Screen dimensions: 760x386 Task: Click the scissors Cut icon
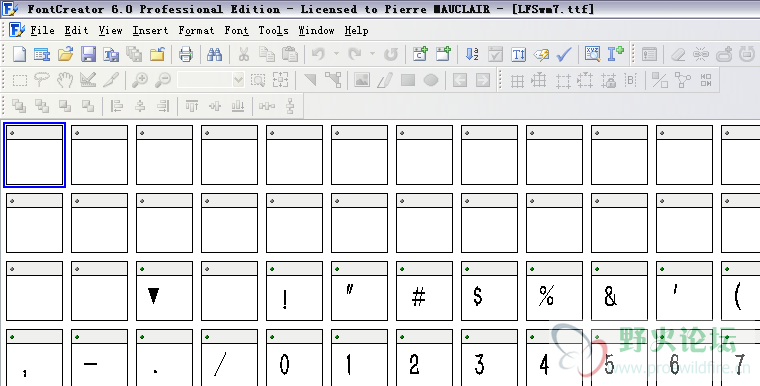coord(243,54)
